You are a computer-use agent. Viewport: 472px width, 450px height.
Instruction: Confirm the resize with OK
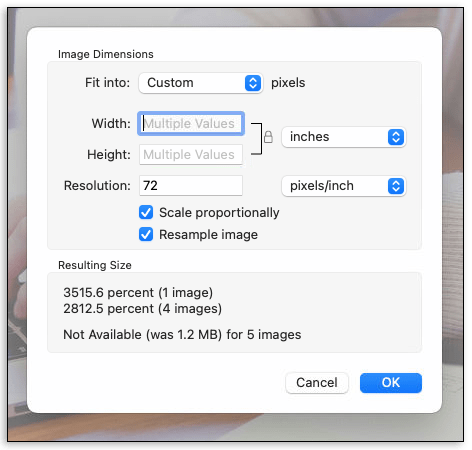click(391, 383)
